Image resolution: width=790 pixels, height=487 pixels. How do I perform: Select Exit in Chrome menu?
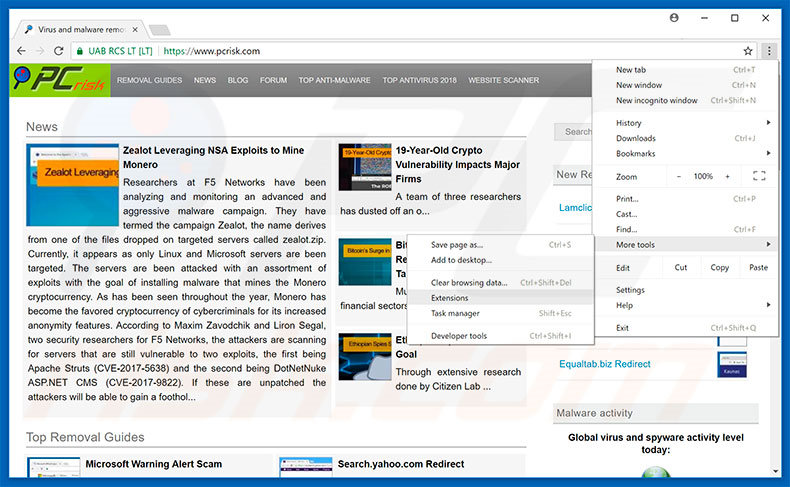[x=686, y=328]
